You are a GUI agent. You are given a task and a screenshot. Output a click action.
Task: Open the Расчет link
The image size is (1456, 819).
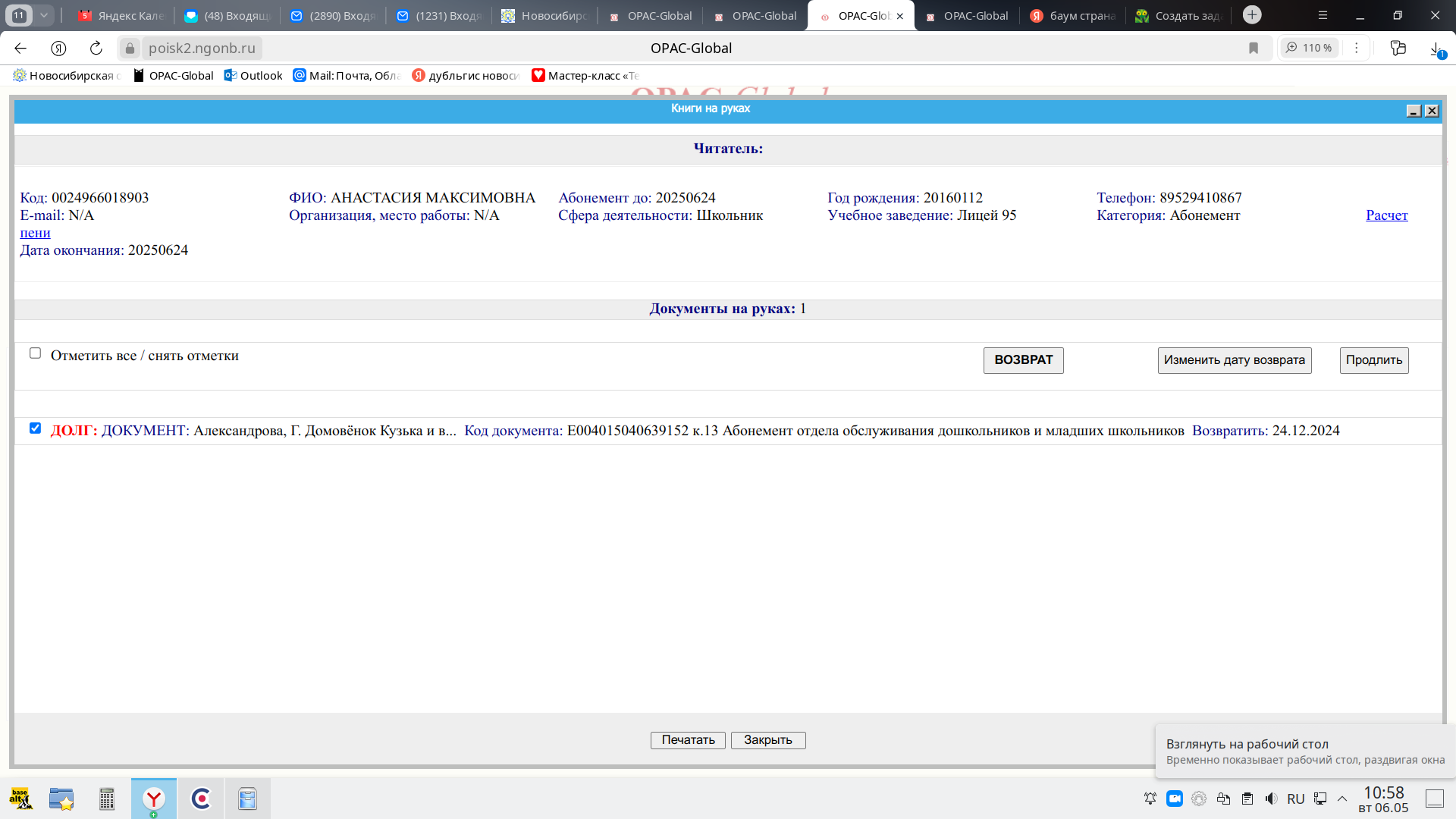(x=1386, y=215)
